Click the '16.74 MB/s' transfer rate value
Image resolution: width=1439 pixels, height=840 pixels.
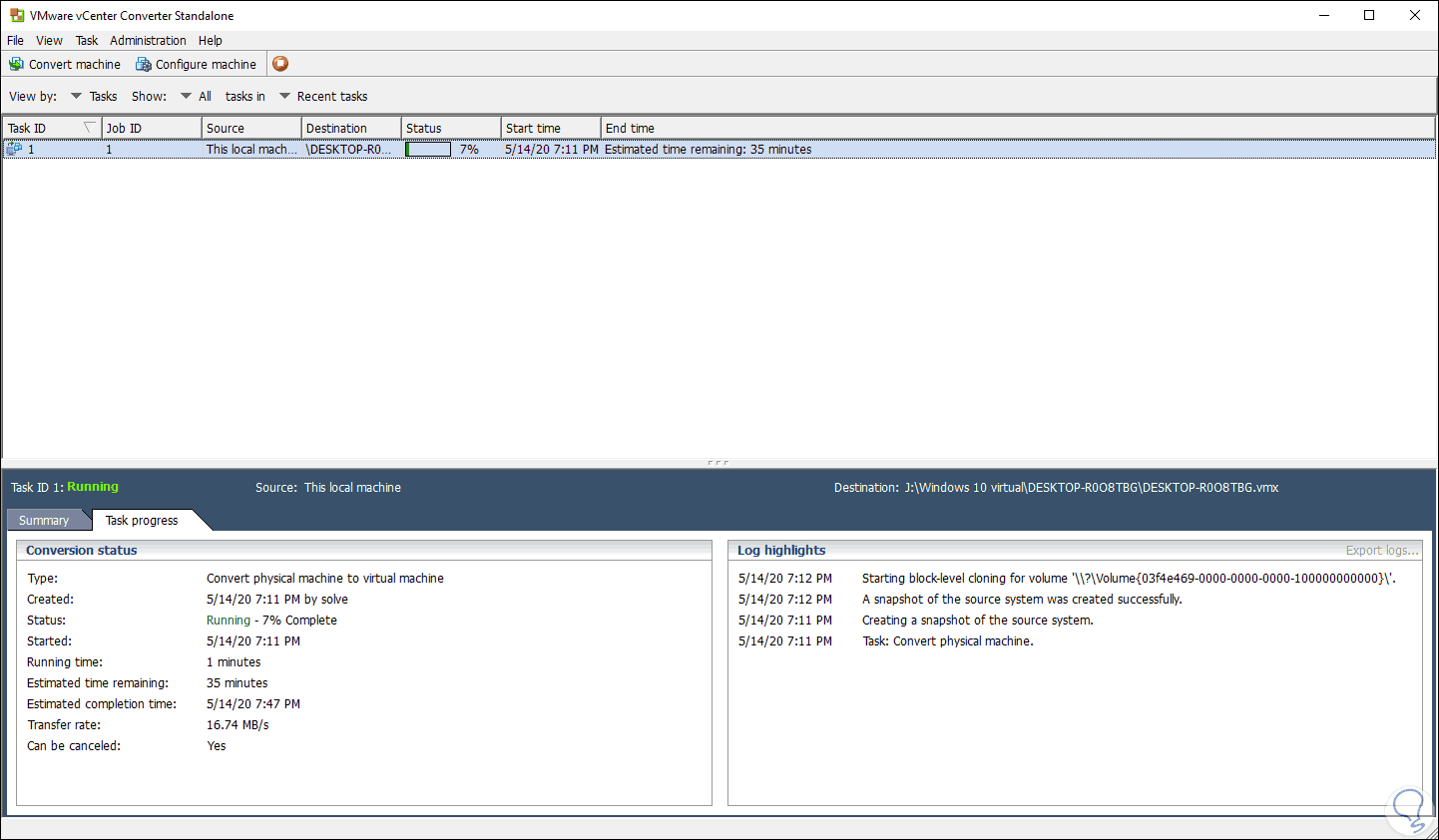[238, 725]
